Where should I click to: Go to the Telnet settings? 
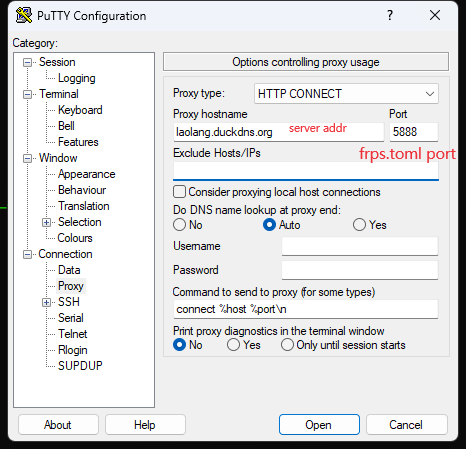[72, 334]
